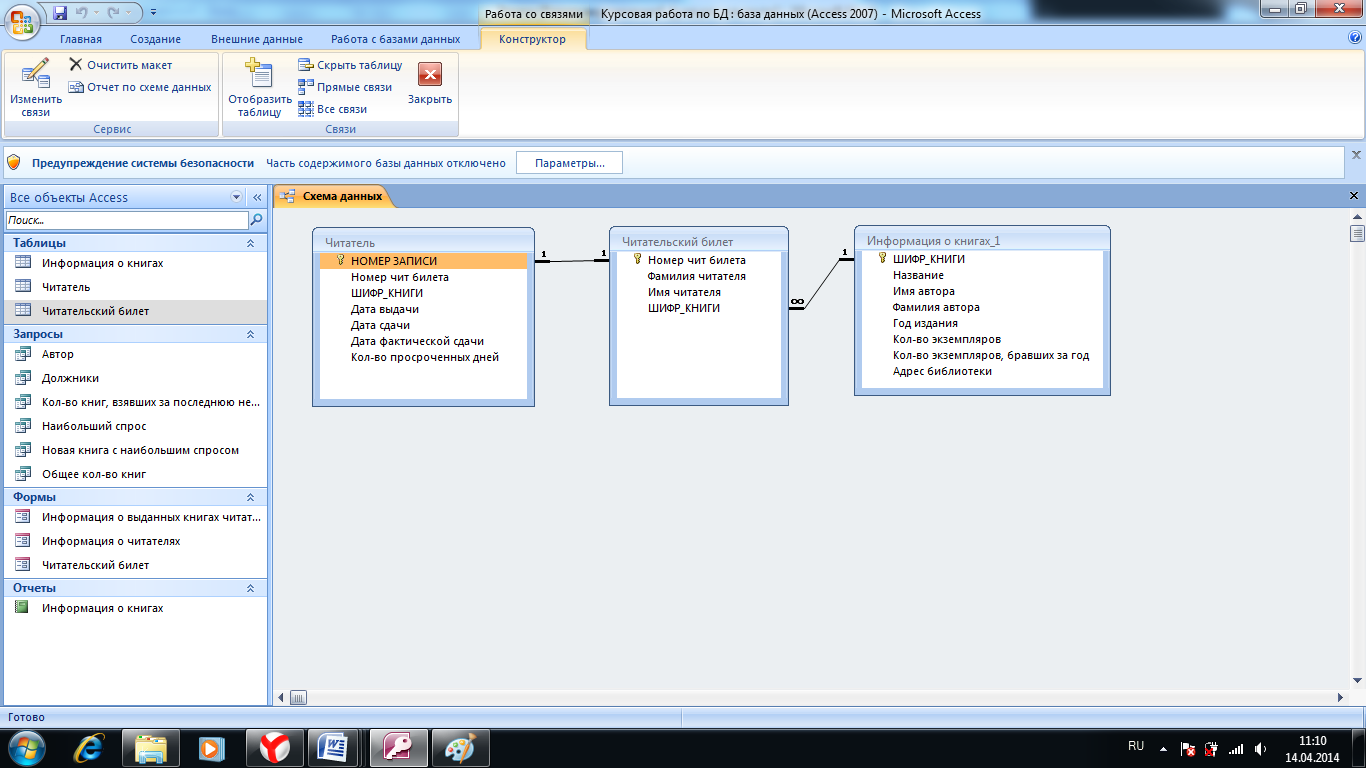Open Edit Relationships (Изменить связи)
The height and width of the screenshot is (768, 1366).
pyautogui.click(x=36, y=88)
